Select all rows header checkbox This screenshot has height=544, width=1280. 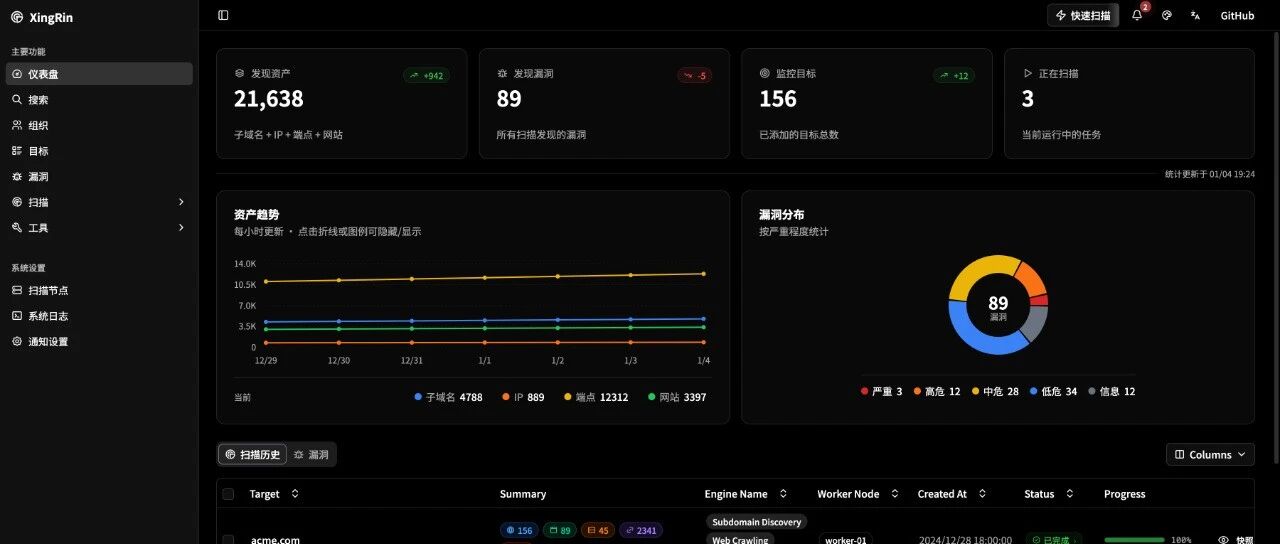point(228,494)
